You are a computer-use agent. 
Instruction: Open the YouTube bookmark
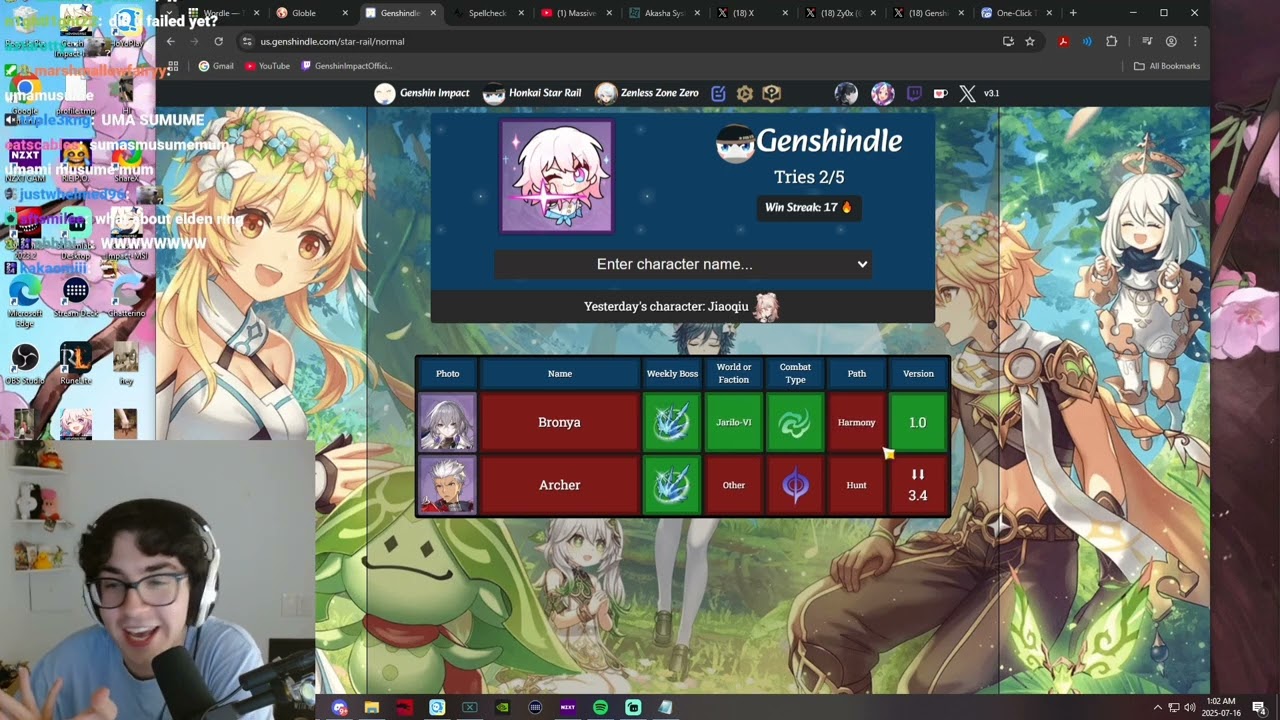[x=266, y=66]
